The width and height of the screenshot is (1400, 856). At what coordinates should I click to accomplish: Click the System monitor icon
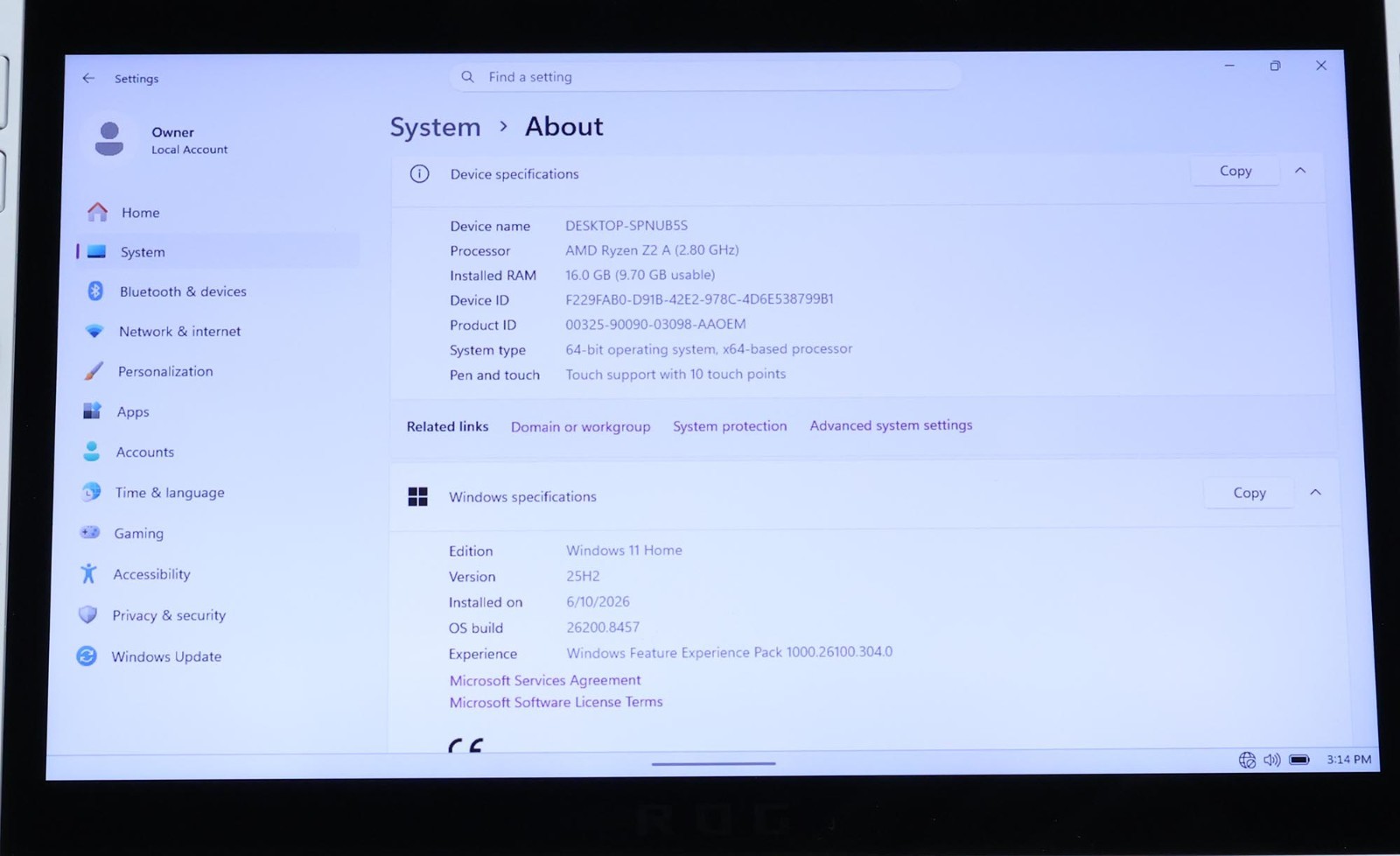coord(96,252)
